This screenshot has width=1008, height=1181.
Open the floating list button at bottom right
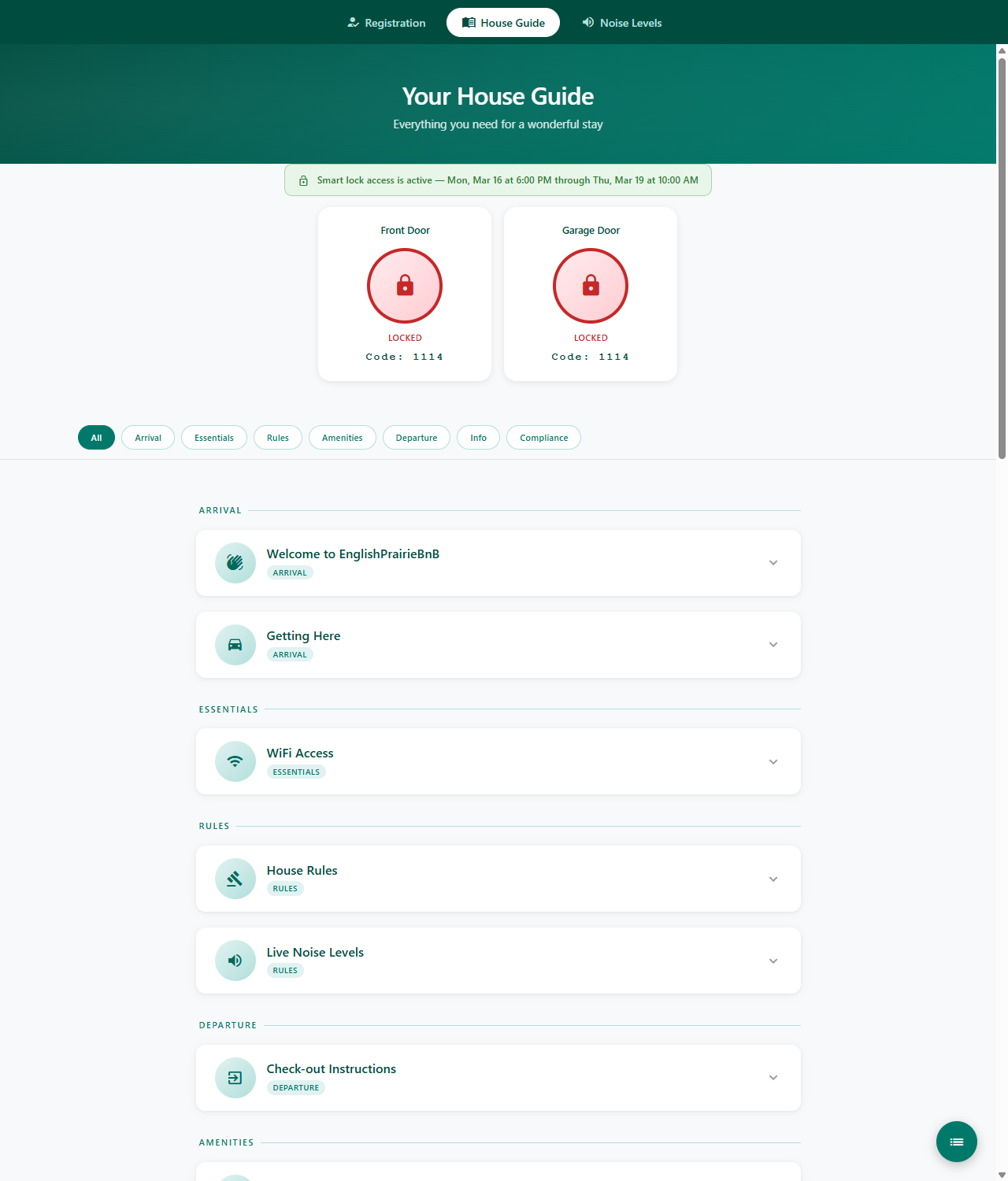click(956, 1142)
